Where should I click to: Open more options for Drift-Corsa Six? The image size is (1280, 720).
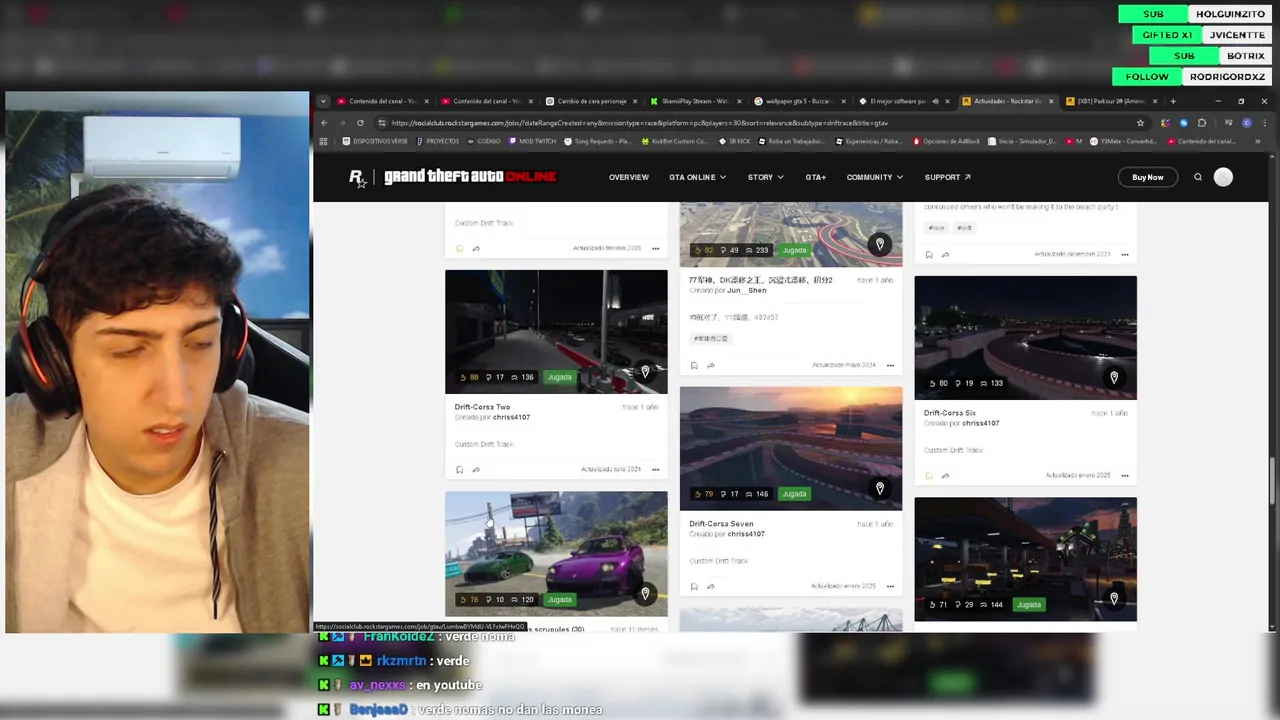coord(1125,475)
